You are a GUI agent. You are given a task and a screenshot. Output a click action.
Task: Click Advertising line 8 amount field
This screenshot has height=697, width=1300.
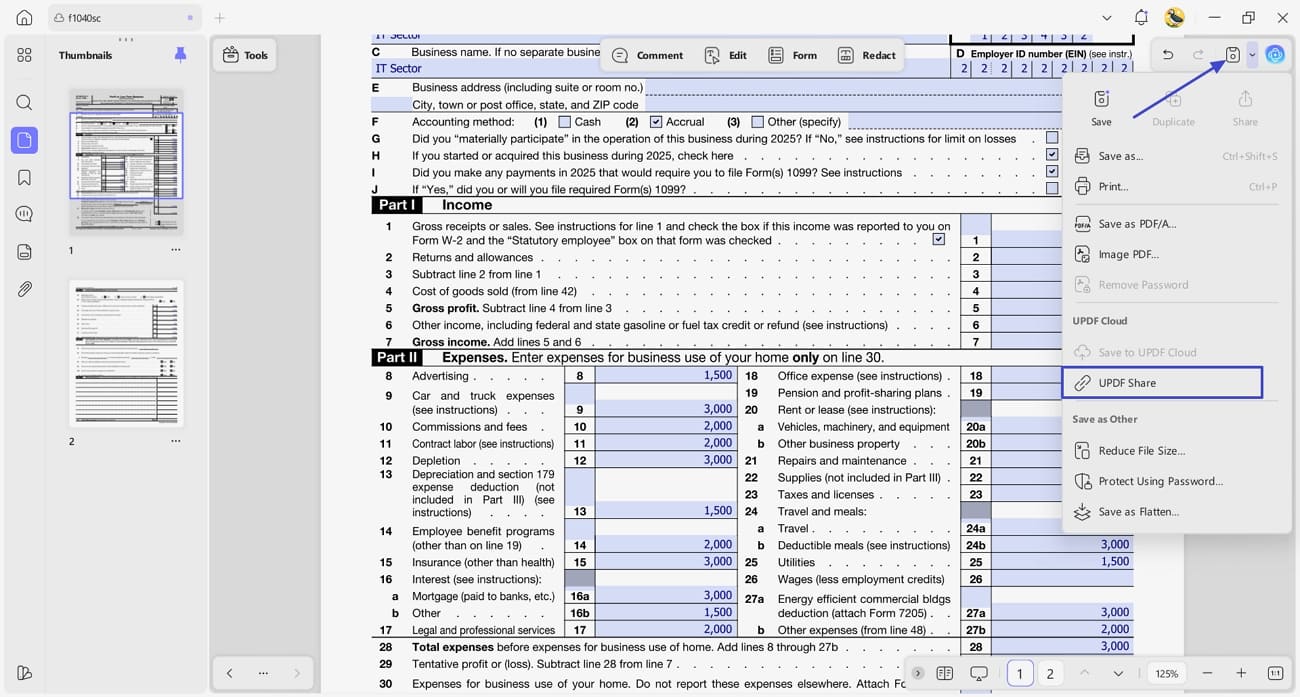coord(666,376)
